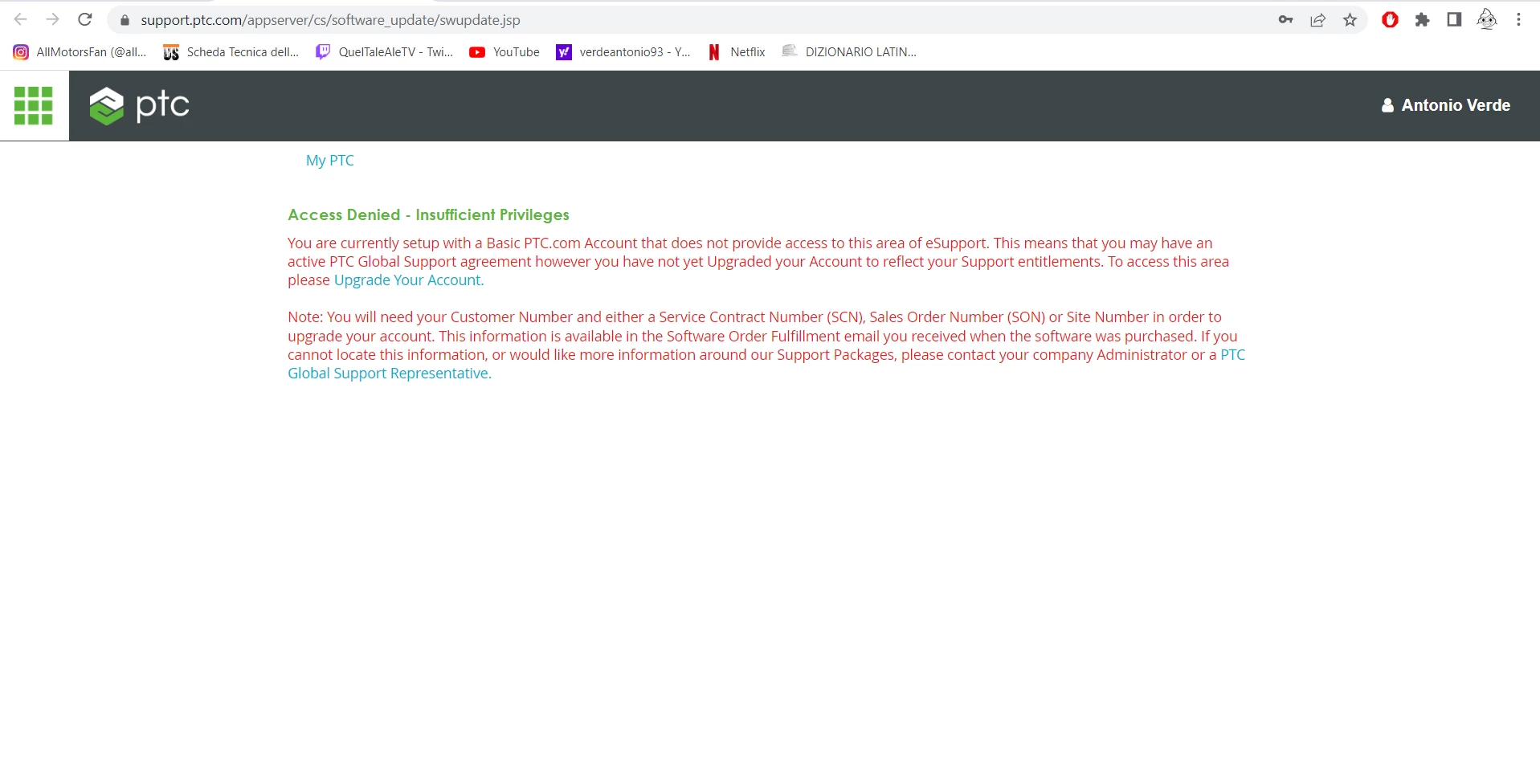The height and width of the screenshot is (784, 1540).
Task: Open the green apps grid menu
Action: [x=34, y=106]
